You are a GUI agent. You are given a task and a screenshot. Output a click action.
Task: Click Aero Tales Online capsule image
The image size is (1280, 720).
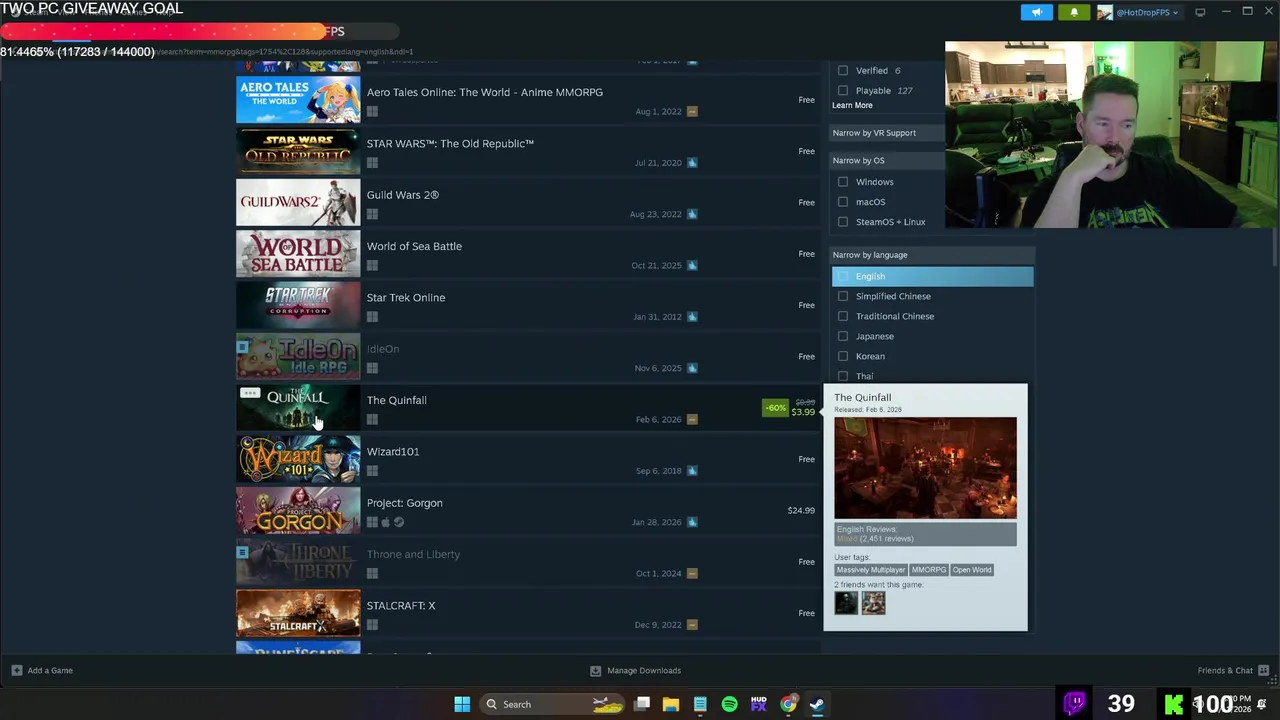pos(298,100)
